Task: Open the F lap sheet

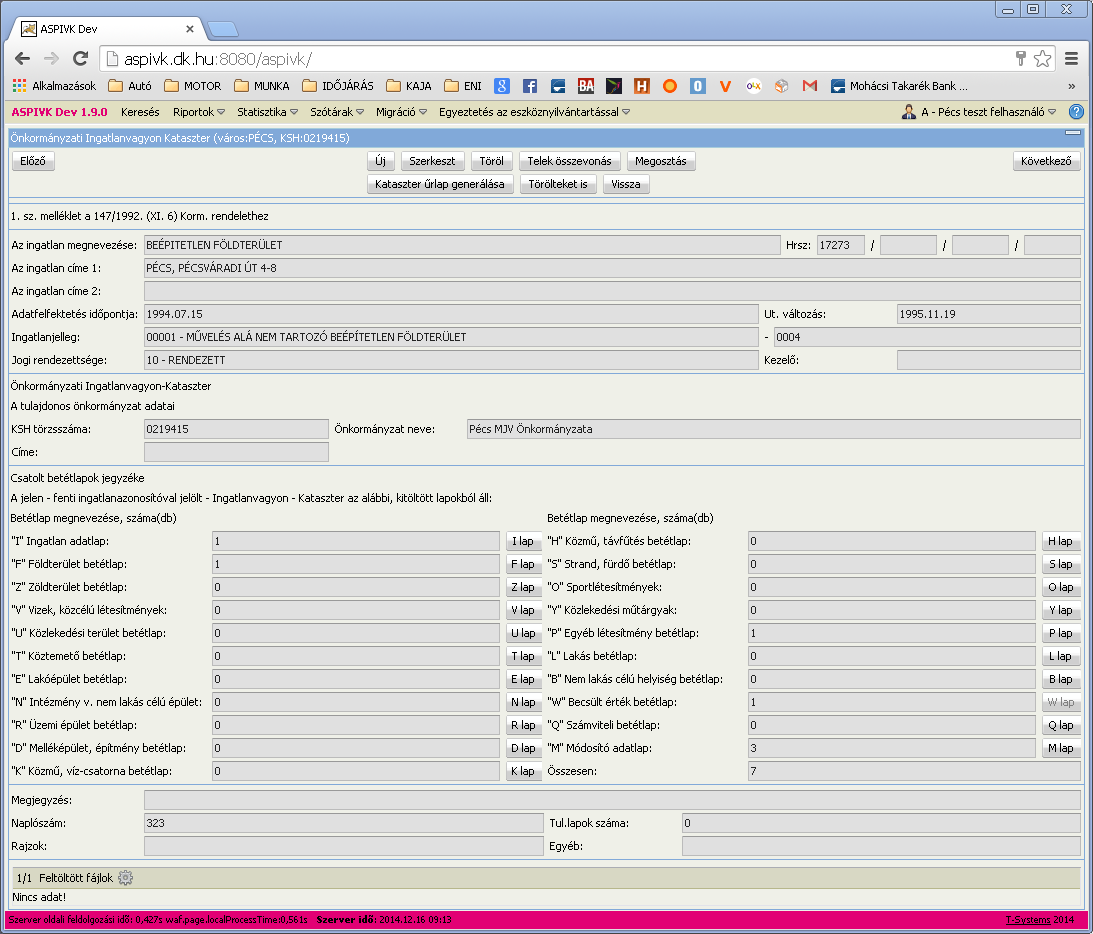Action: [x=523, y=564]
